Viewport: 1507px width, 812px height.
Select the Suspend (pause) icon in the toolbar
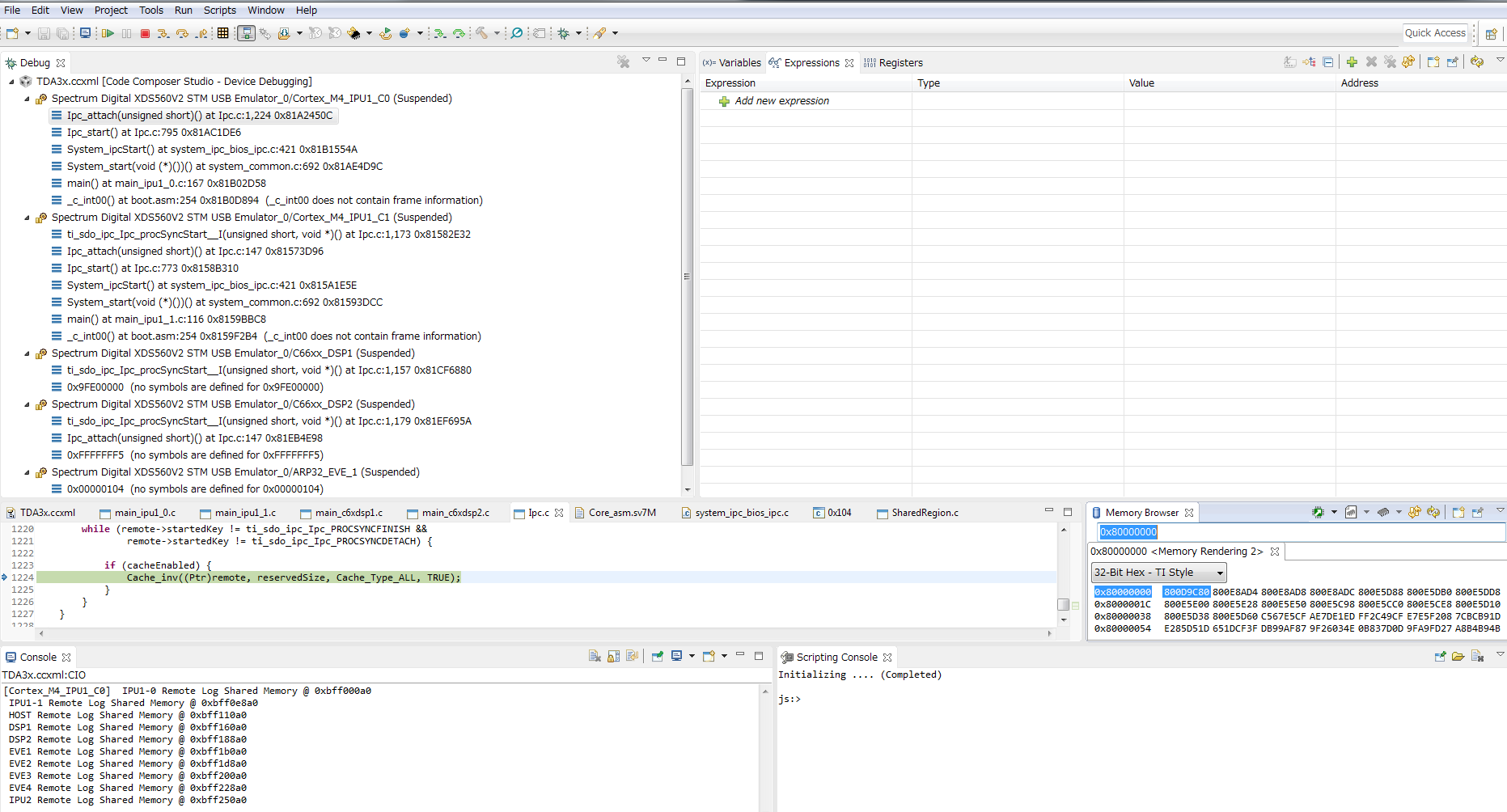point(127,33)
